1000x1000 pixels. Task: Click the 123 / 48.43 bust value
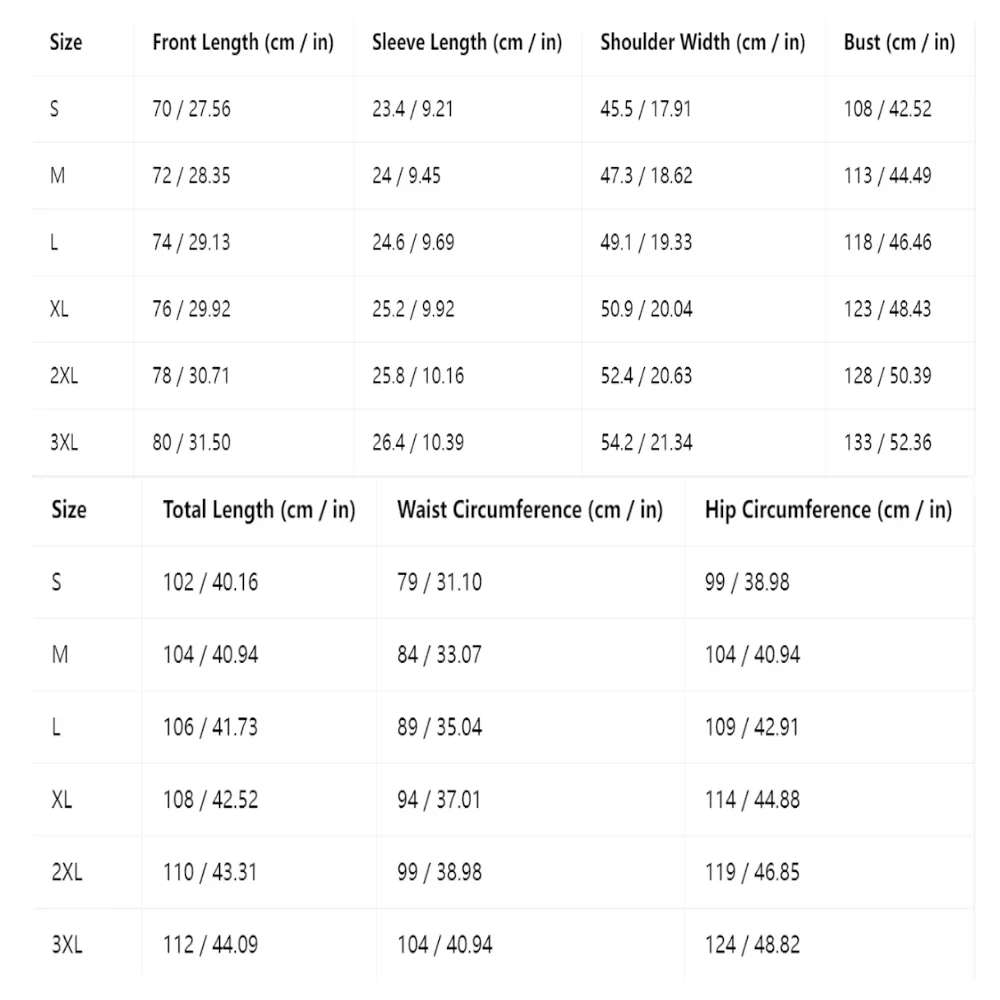pyautogui.click(x=887, y=309)
